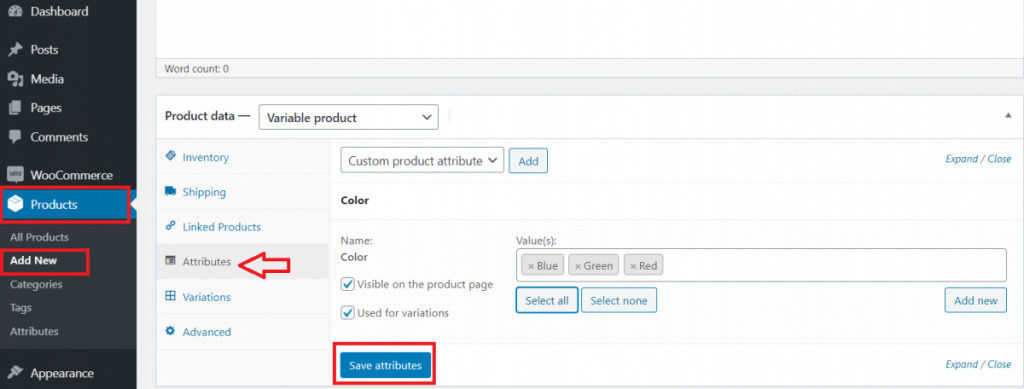Click the WooCommerce logo icon
This screenshot has height=389, width=1024.
pos(15,175)
